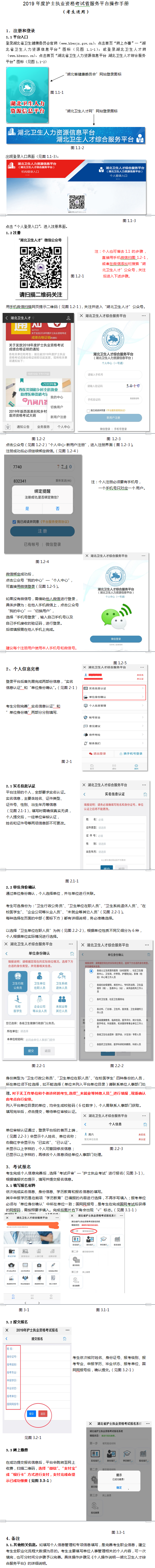Tap 微信登录 link beside 已有账号
The image size is (155, 1568).
tap(53, 544)
